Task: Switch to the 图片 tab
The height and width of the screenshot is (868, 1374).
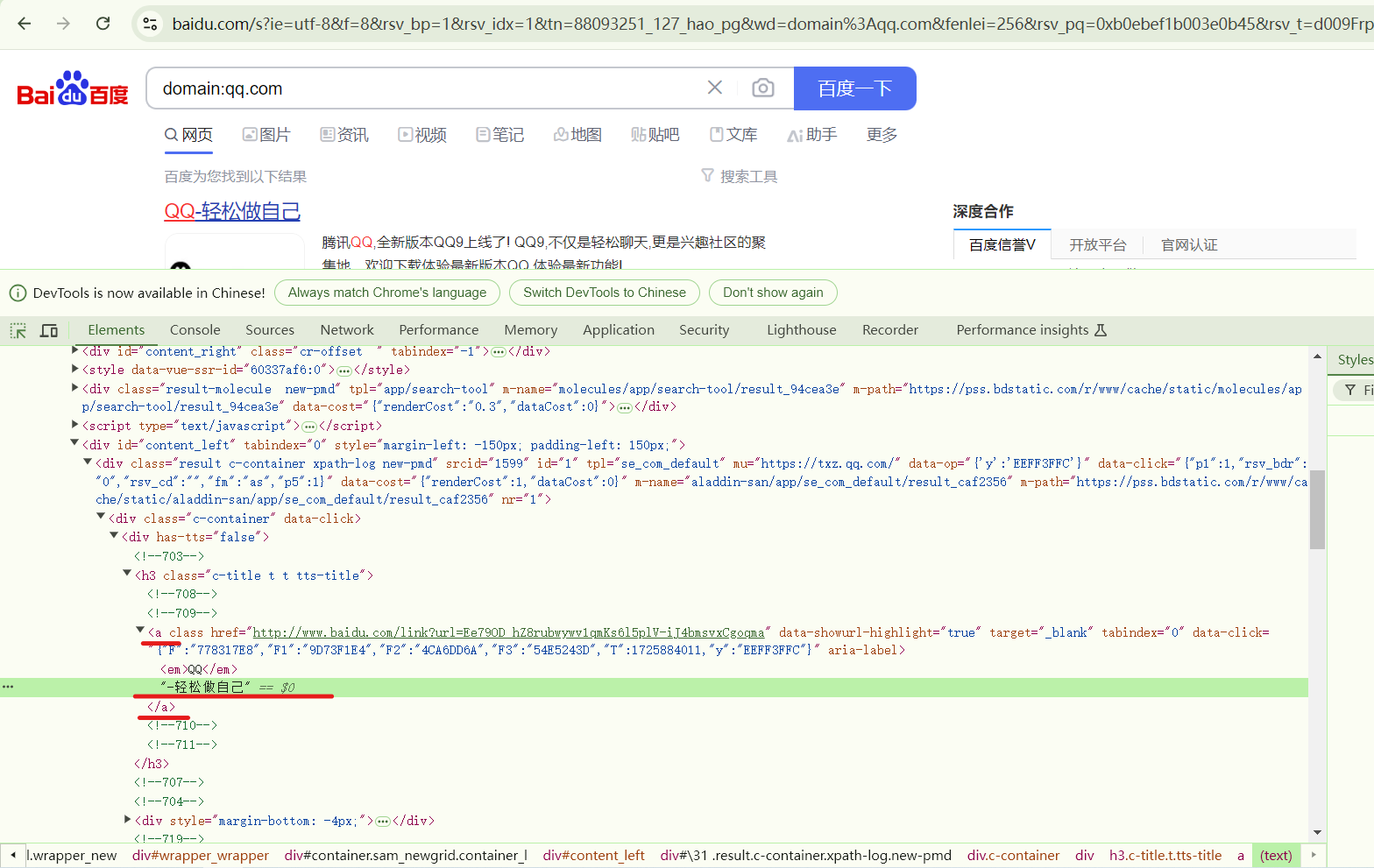Action: point(266,135)
